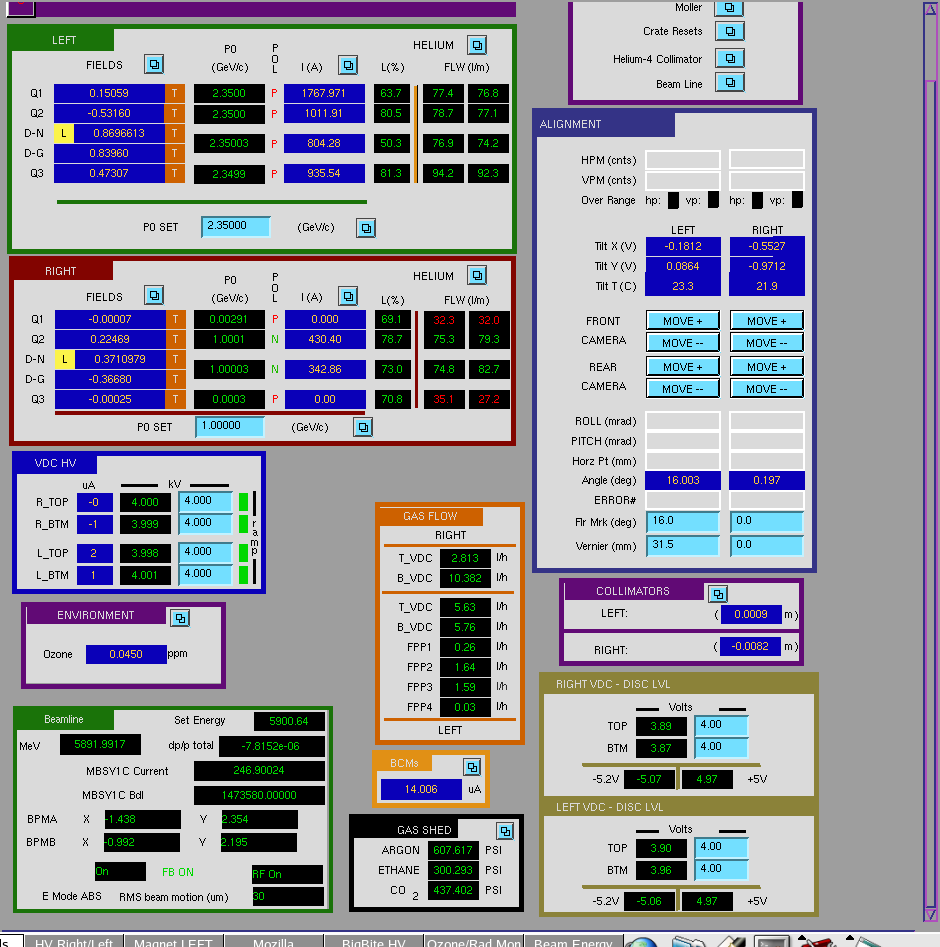Select ARGON pressure value 607.617
Screen dimensions: 940x947
coord(452,850)
